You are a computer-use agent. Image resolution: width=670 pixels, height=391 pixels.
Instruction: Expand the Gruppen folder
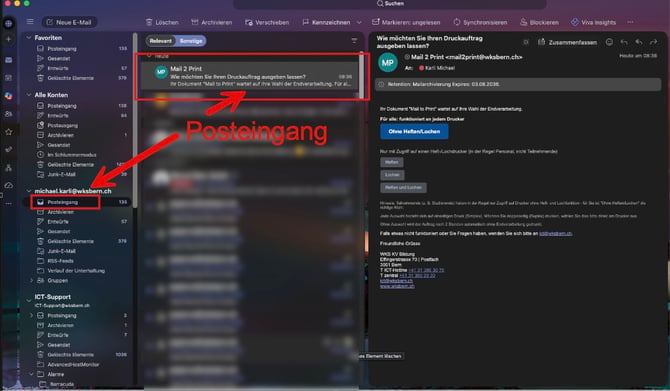[x=31, y=280]
